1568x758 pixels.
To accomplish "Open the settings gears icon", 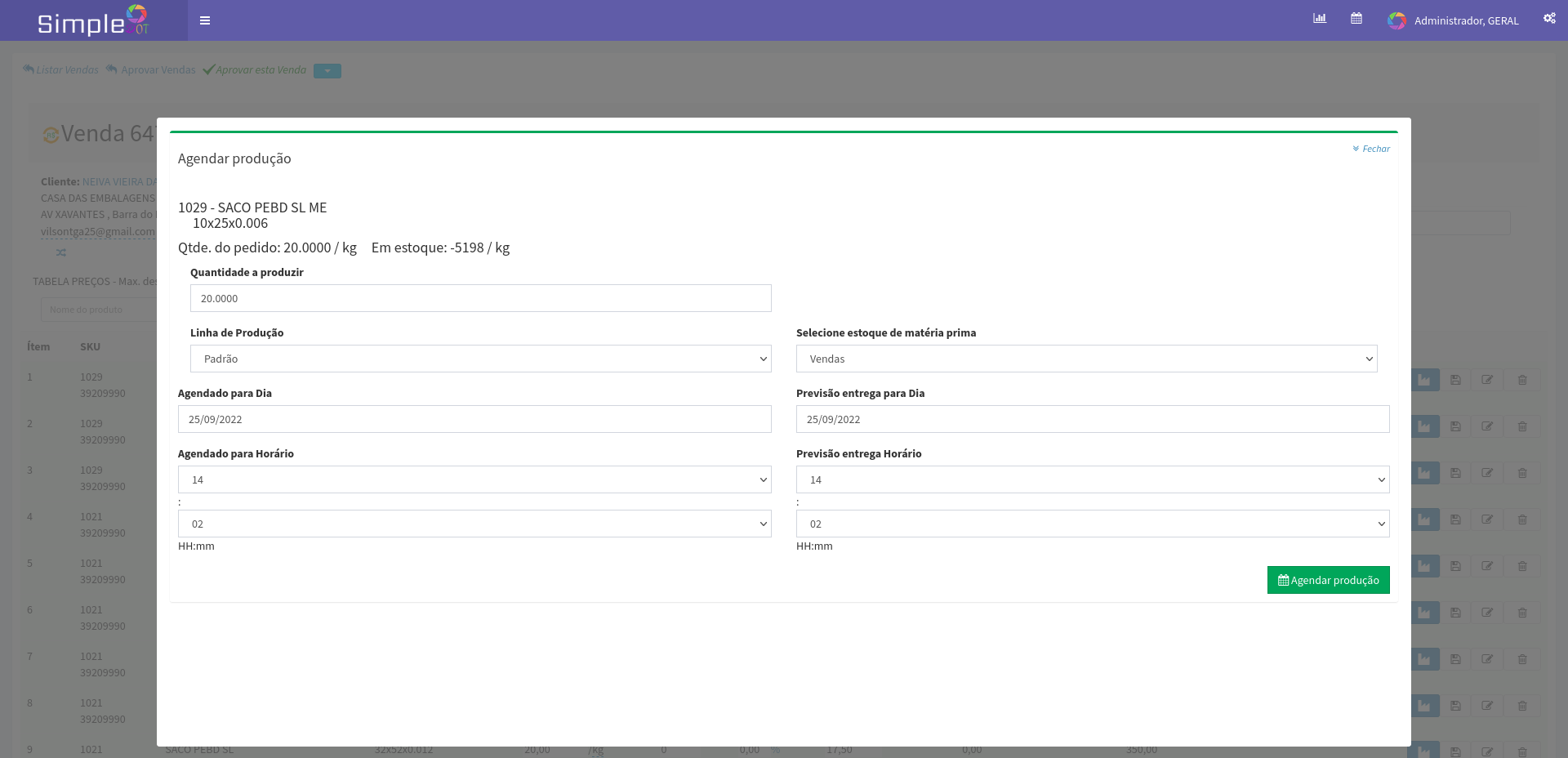I will (1548, 19).
